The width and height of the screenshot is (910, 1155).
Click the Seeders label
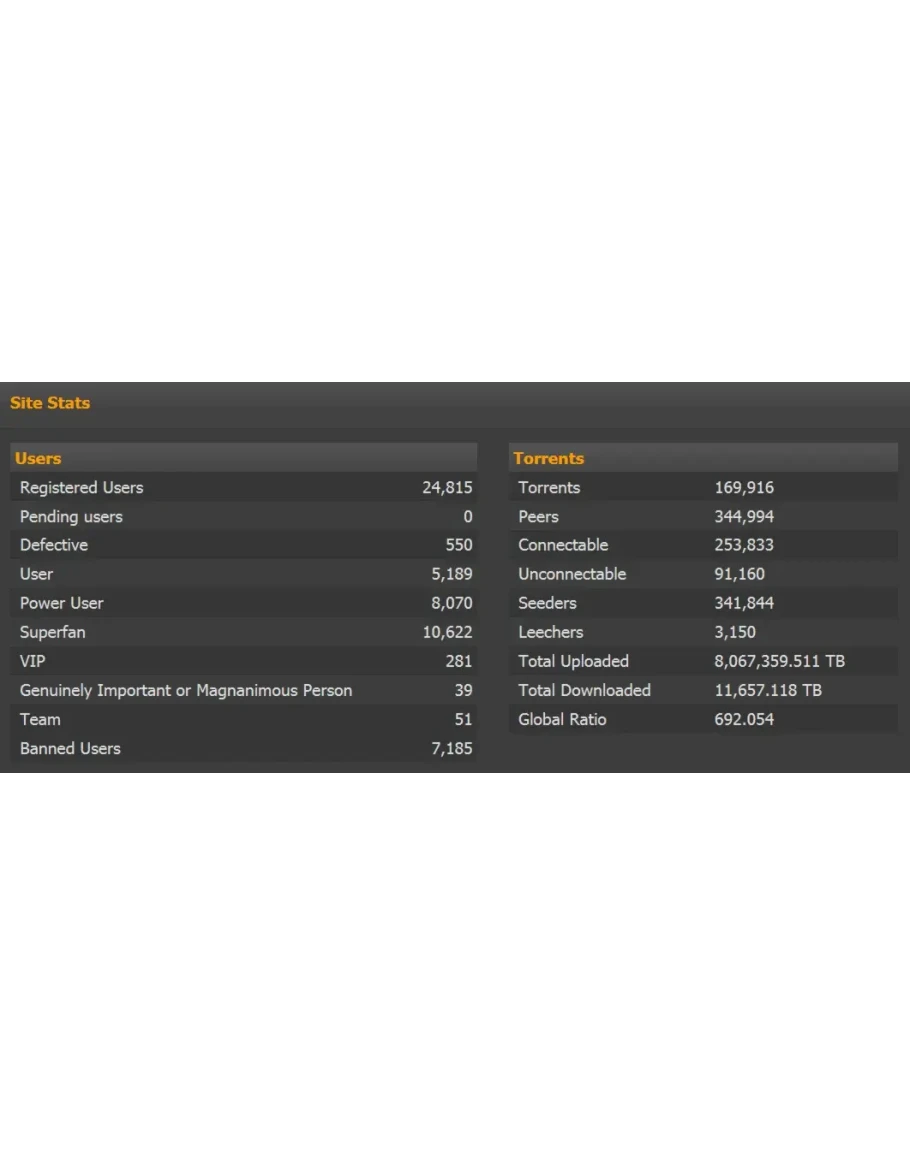[x=547, y=603]
